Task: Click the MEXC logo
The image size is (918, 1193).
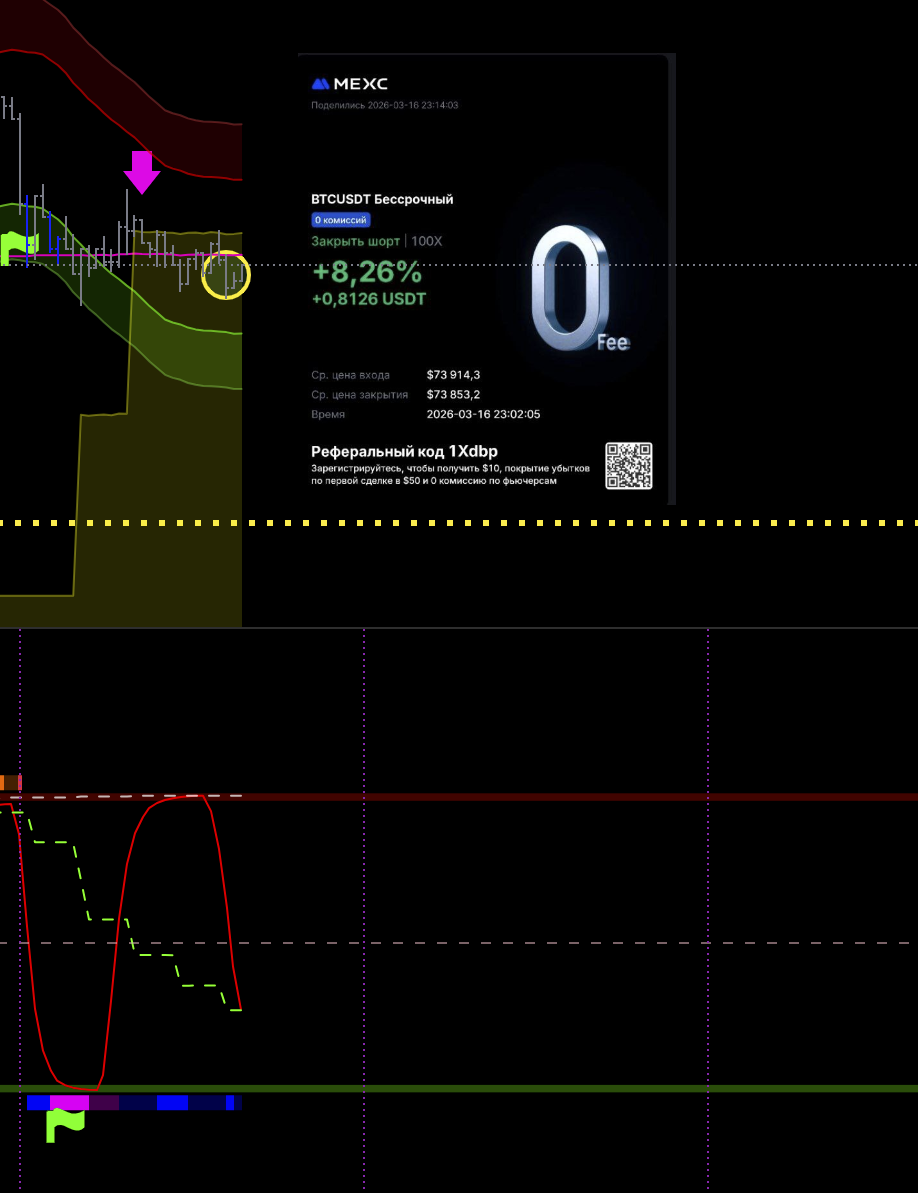Action: (x=349, y=84)
